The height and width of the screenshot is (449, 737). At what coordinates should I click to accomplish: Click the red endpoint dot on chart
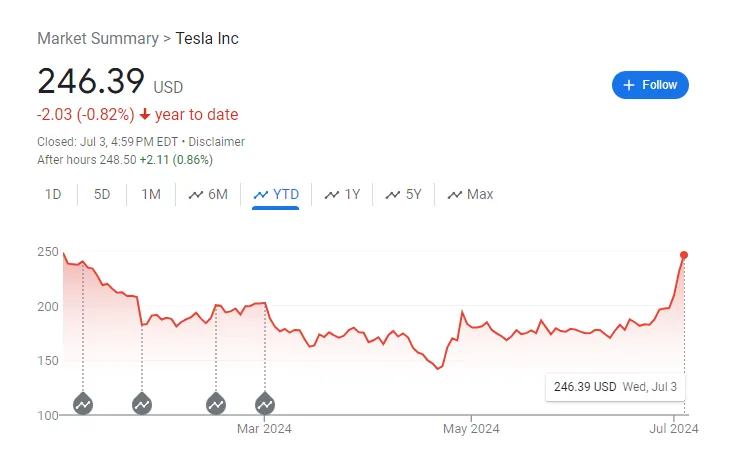pos(684,255)
